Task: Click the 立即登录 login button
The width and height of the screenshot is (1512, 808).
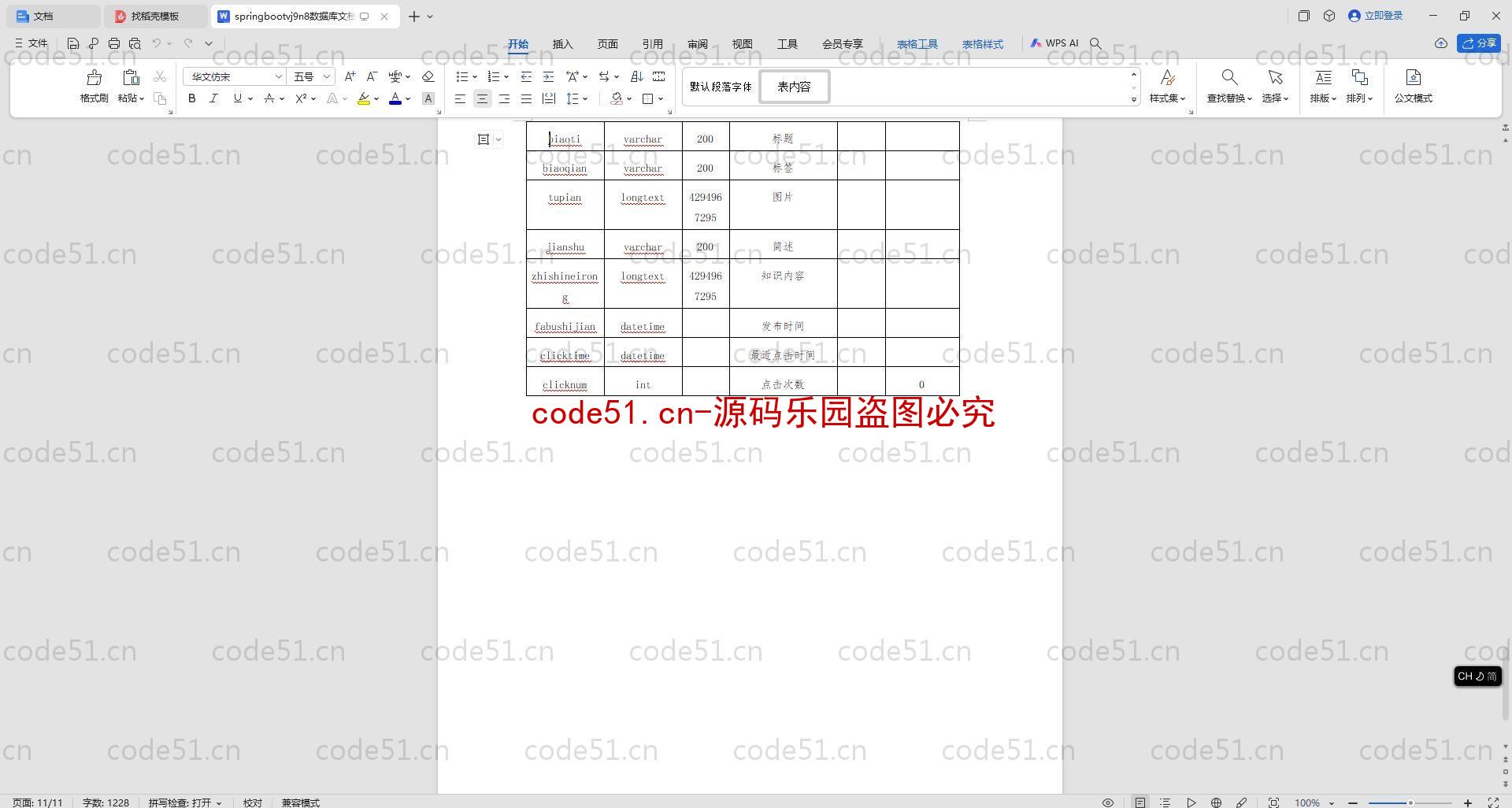Action: coord(1376,16)
